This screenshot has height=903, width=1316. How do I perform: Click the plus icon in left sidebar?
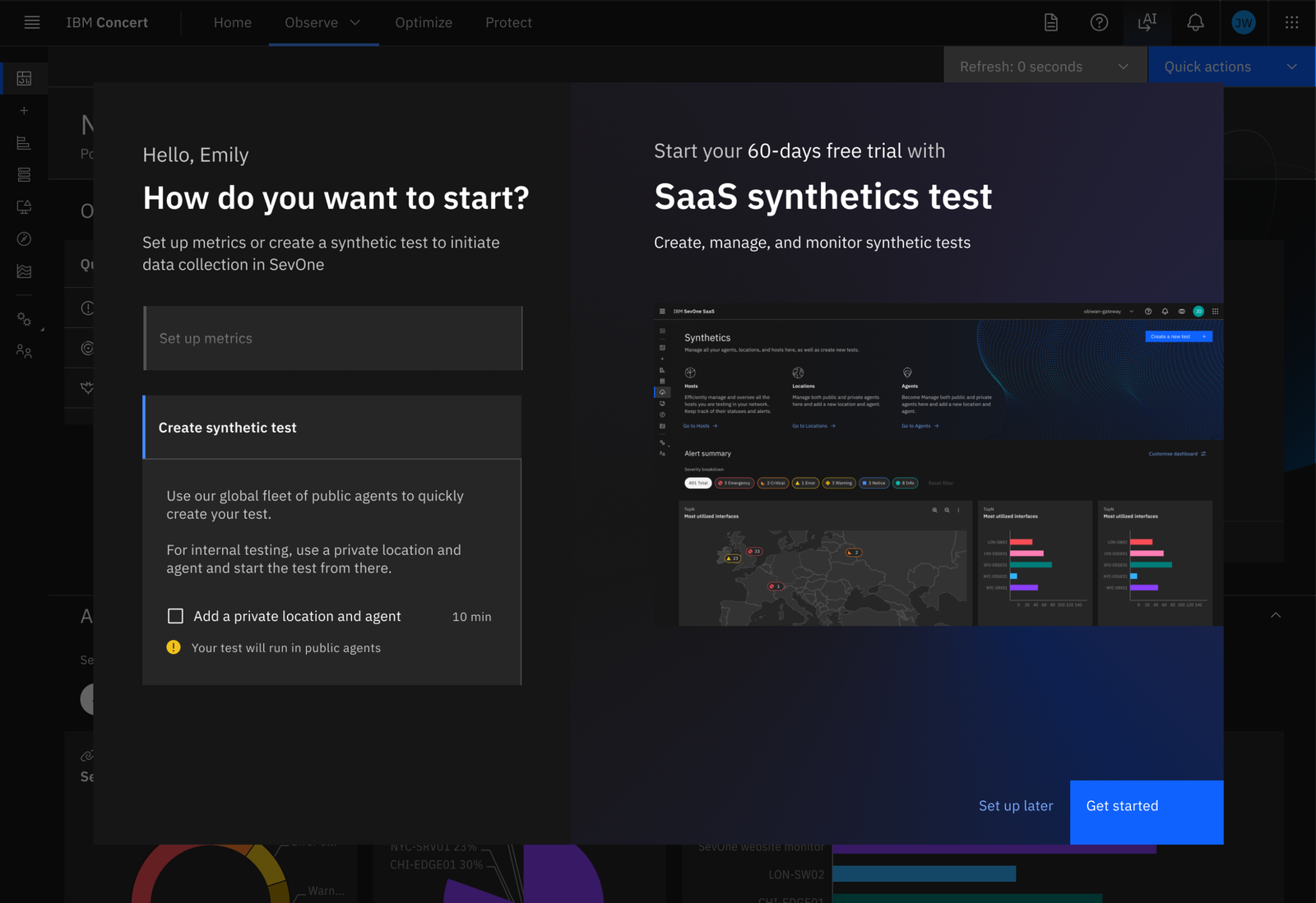[24, 110]
